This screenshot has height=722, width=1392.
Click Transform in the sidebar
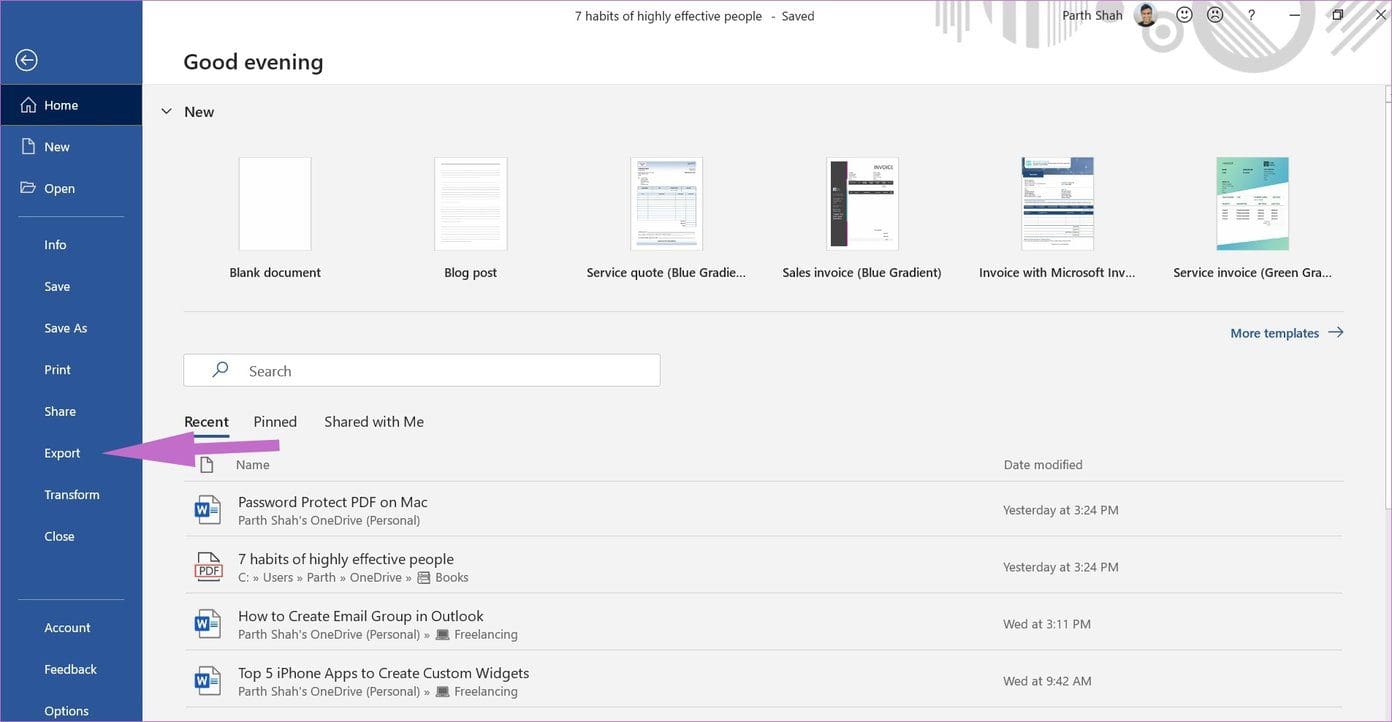71,495
